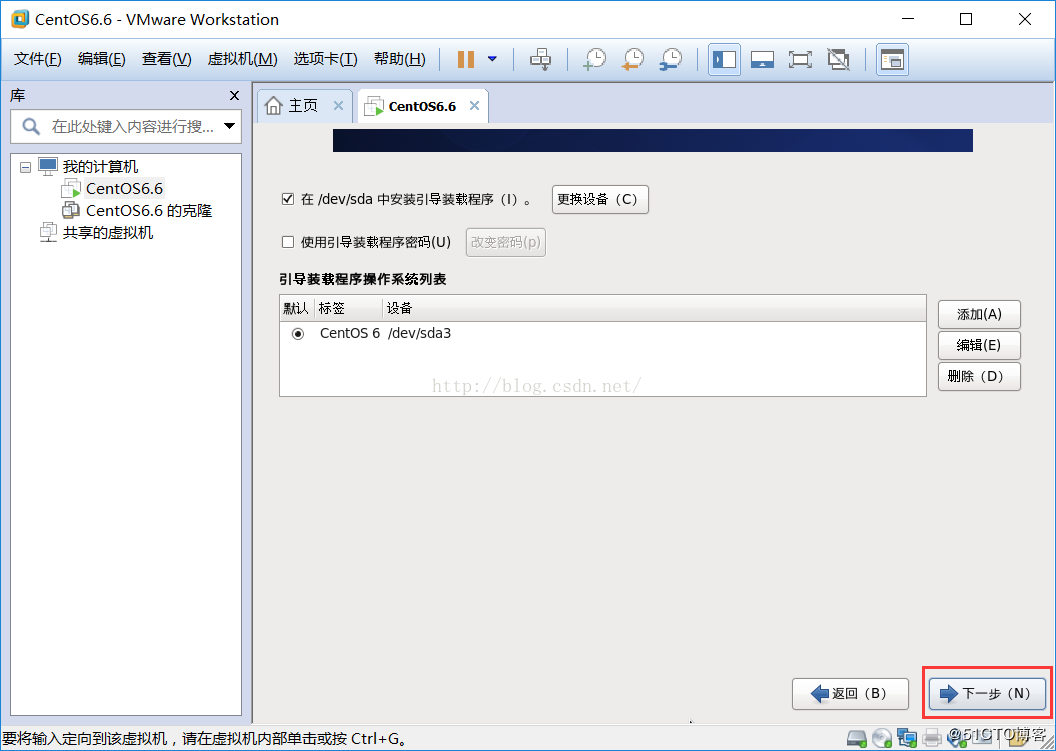The height and width of the screenshot is (751, 1056).
Task: Open the 查看(V) menu
Action: (166, 59)
